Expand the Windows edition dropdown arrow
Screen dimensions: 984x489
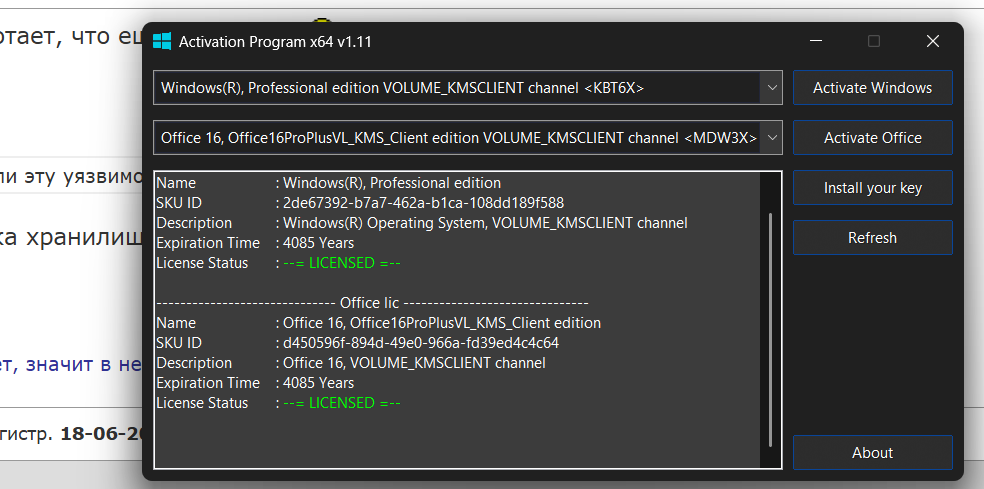pos(771,88)
